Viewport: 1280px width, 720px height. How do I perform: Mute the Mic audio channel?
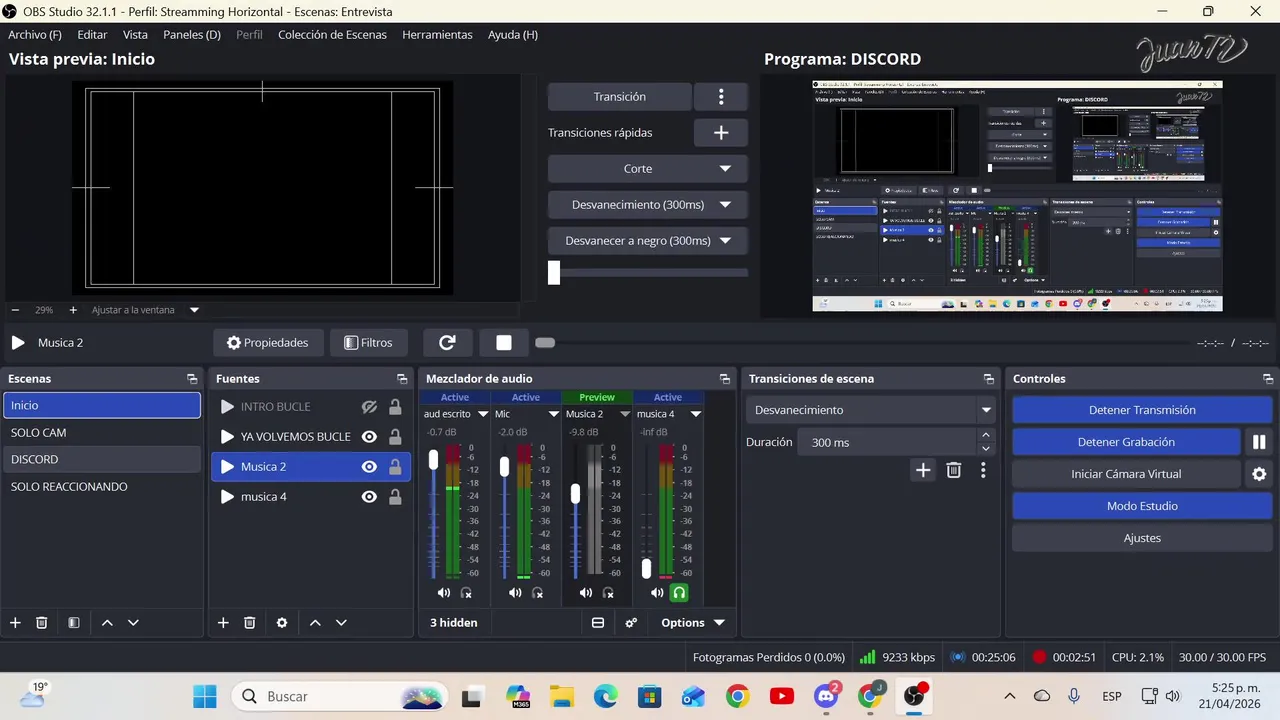(515, 593)
